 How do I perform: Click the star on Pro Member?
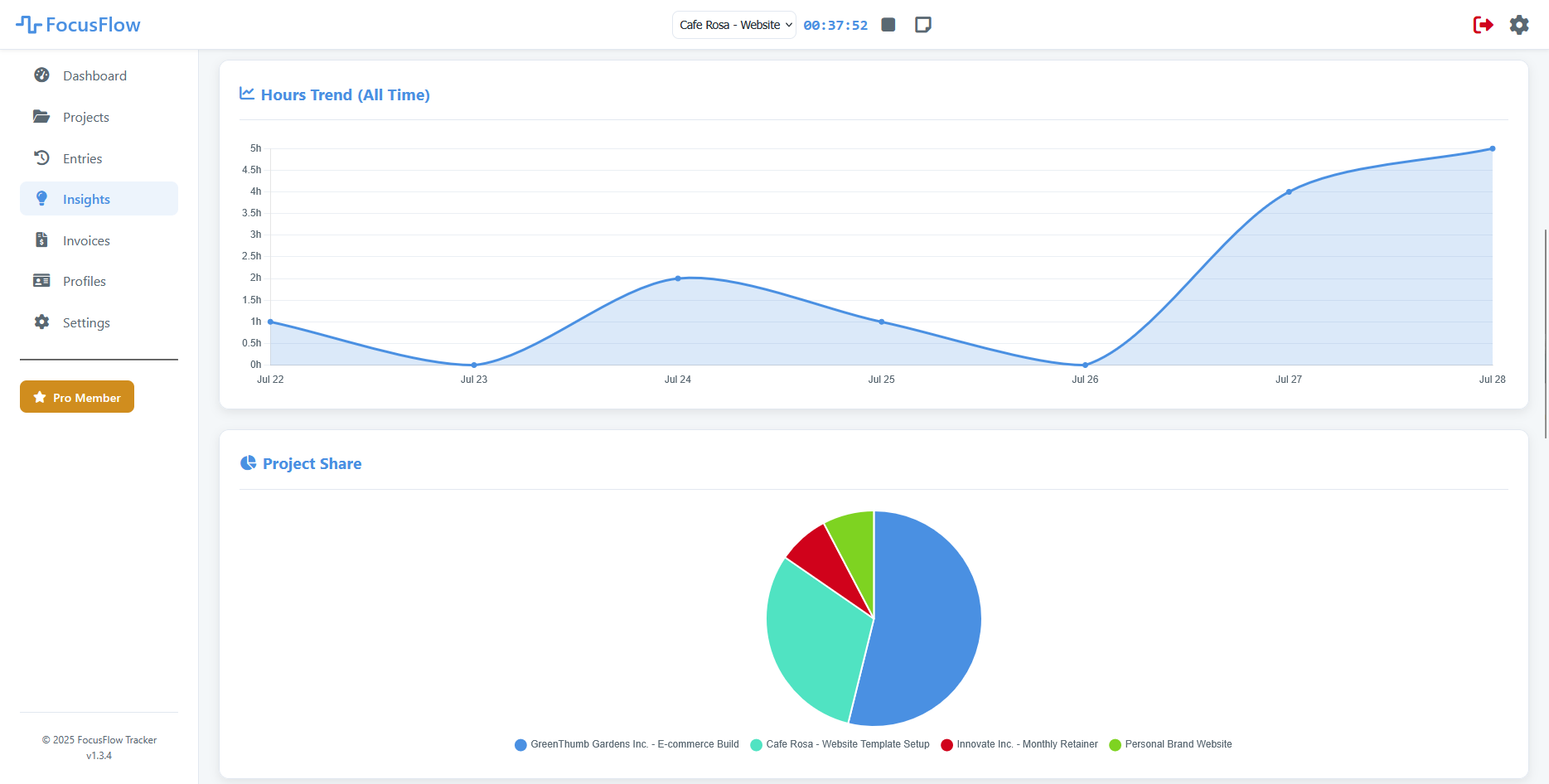(39, 398)
